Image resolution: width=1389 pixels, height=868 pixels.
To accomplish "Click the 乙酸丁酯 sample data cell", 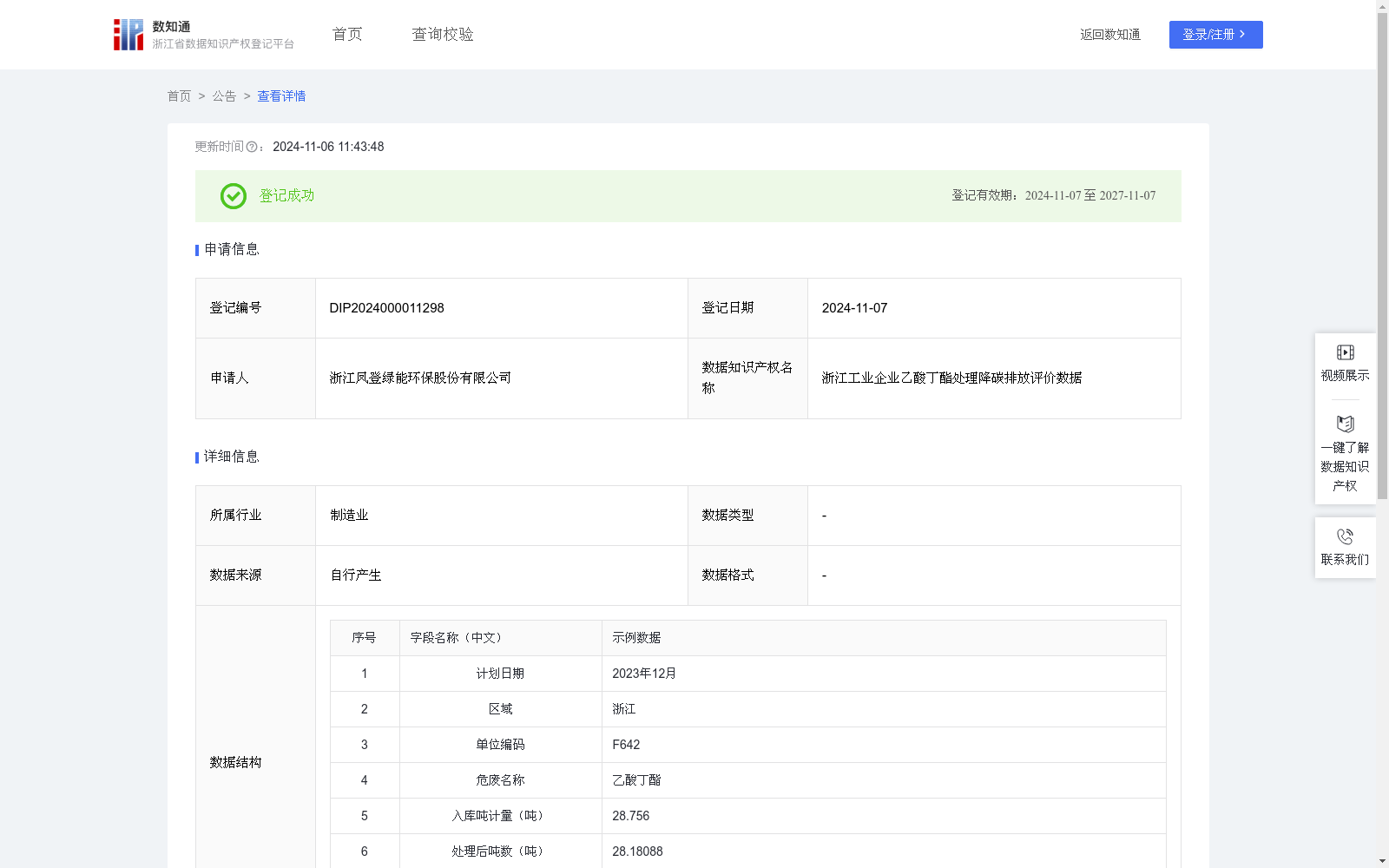I will point(884,780).
